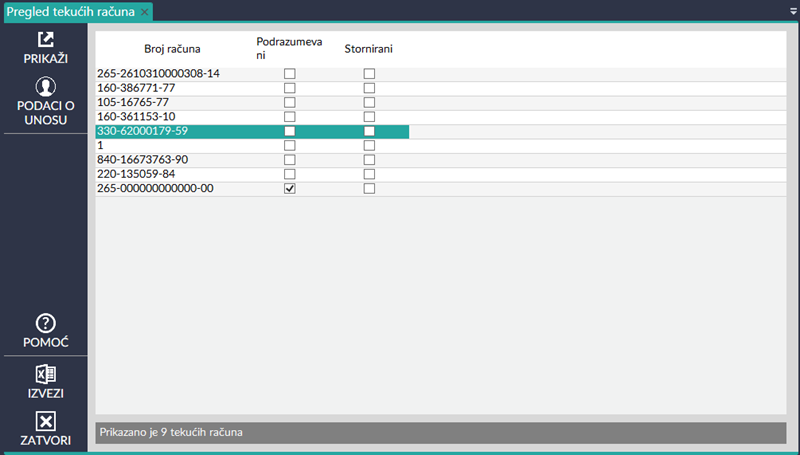Select account 840-16673763-90
The width and height of the screenshot is (800, 455).
point(142,160)
